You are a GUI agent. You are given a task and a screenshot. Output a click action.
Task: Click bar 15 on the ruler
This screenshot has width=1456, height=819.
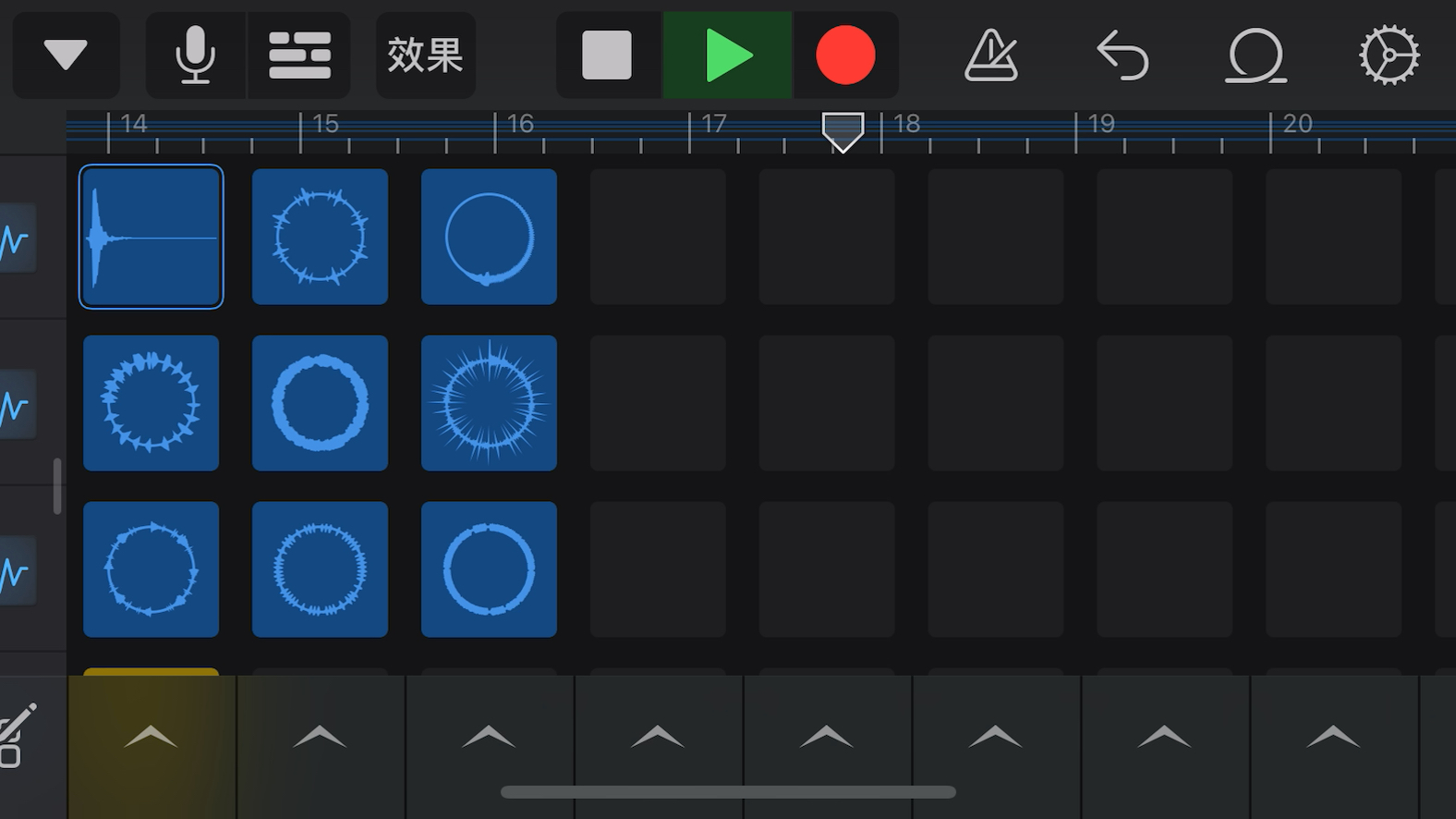tap(325, 124)
